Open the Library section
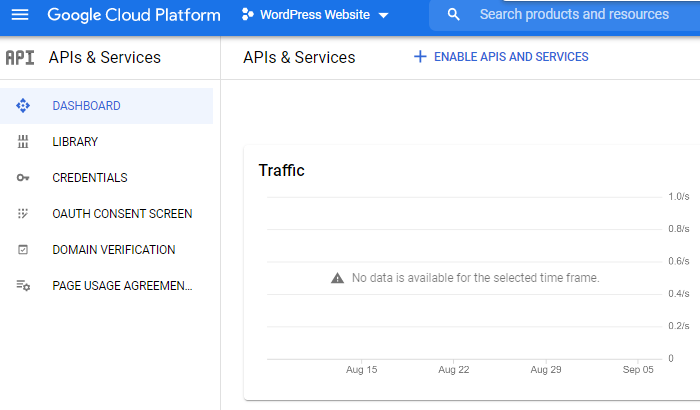Image resolution: width=700 pixels, height=410 pixels. [107, 142]
